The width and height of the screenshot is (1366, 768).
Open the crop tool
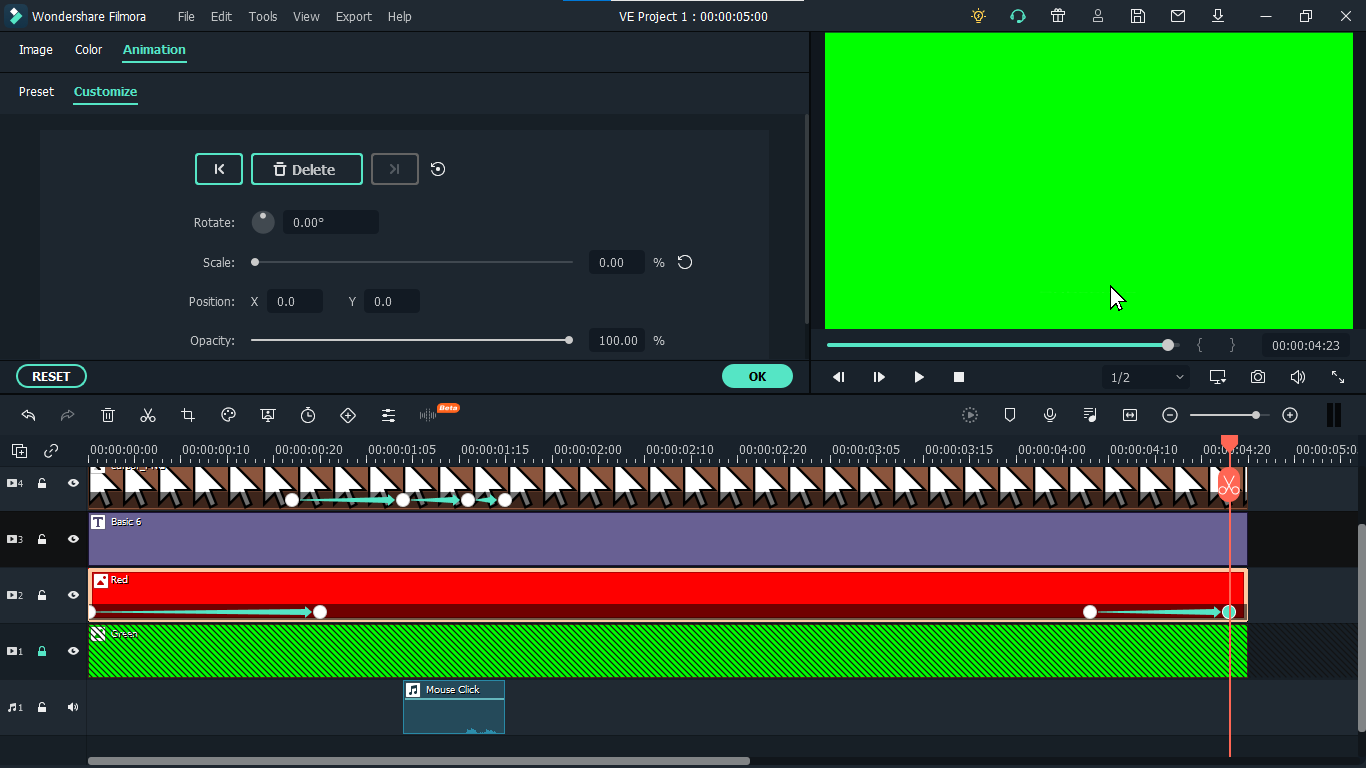point(188,415)
